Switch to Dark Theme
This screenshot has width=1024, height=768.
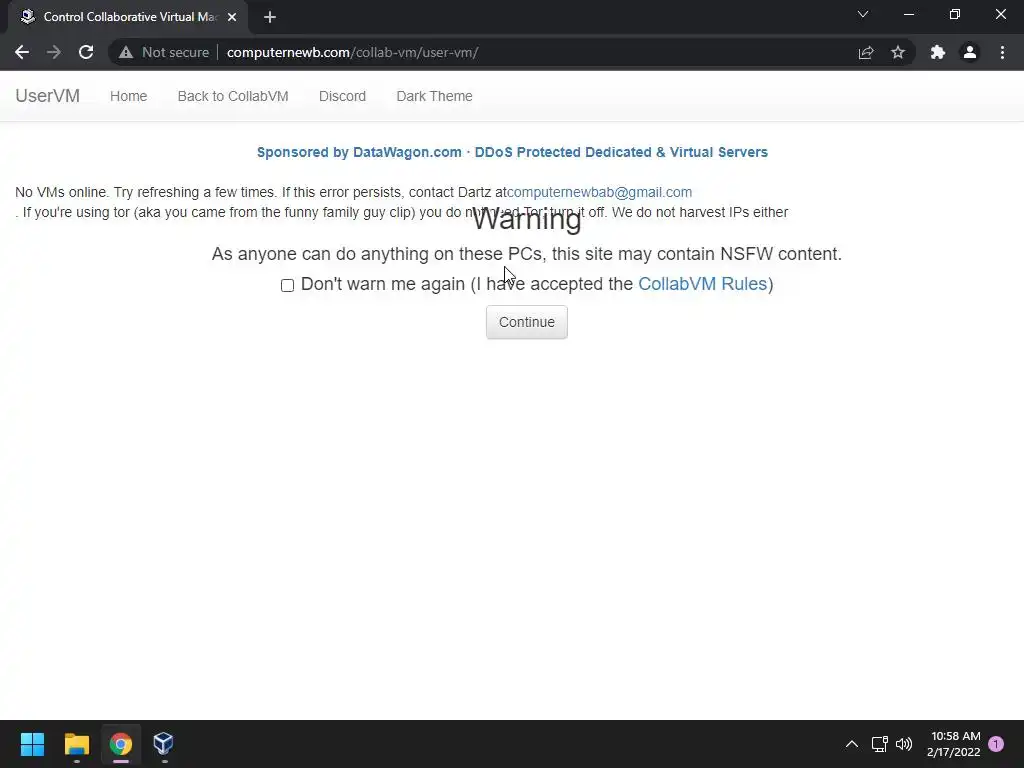click(x=434, y=96)
